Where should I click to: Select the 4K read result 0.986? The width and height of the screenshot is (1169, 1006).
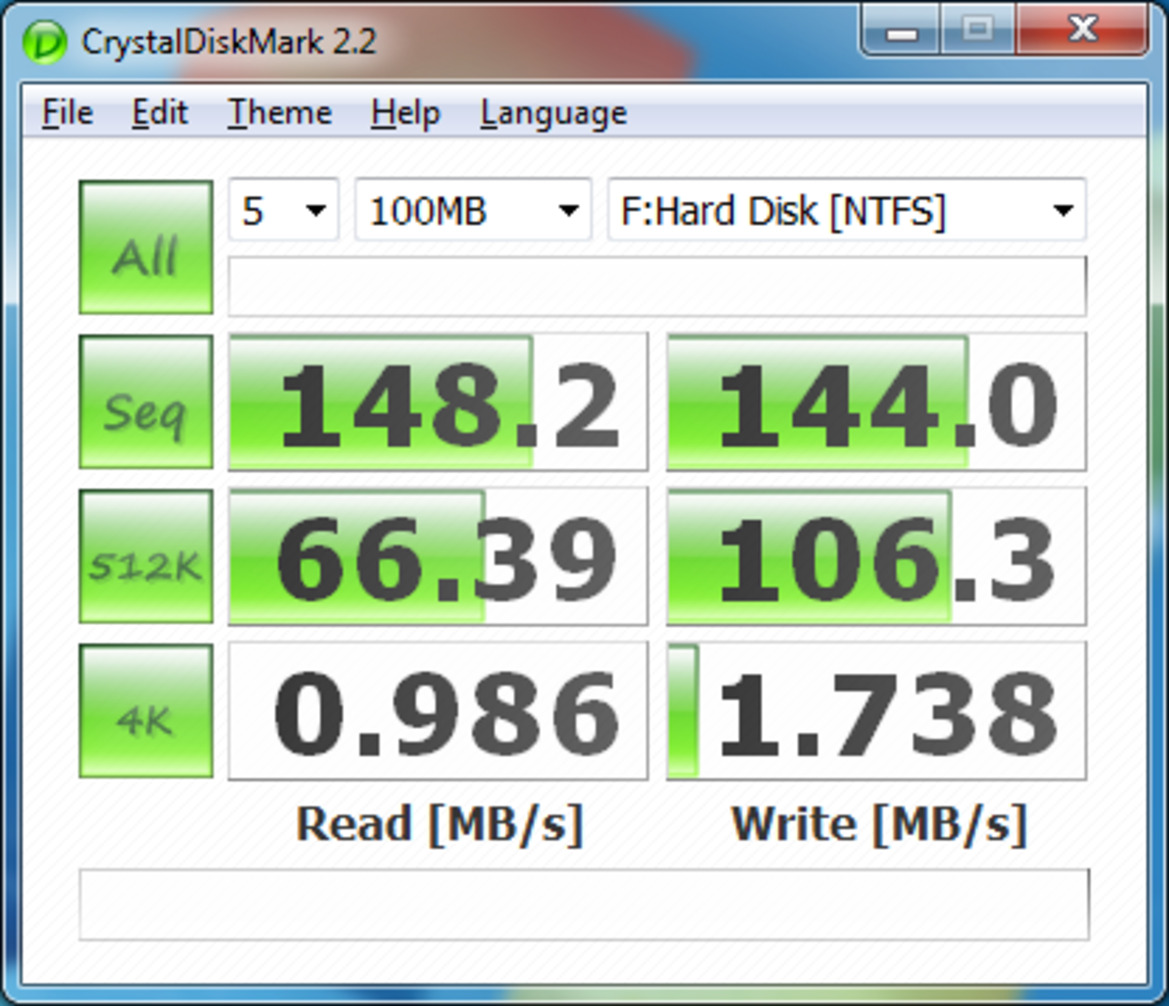coord(438,711)
